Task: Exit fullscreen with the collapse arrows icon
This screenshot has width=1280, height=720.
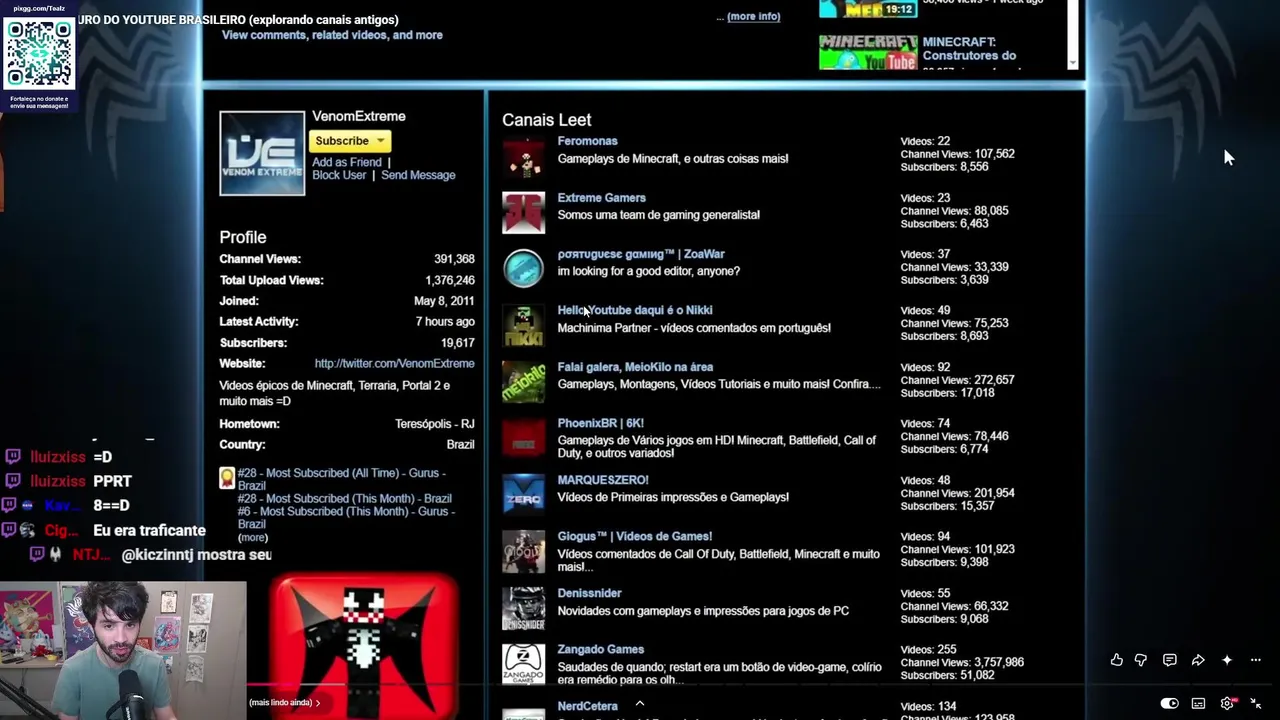Action: (1256, 703)
